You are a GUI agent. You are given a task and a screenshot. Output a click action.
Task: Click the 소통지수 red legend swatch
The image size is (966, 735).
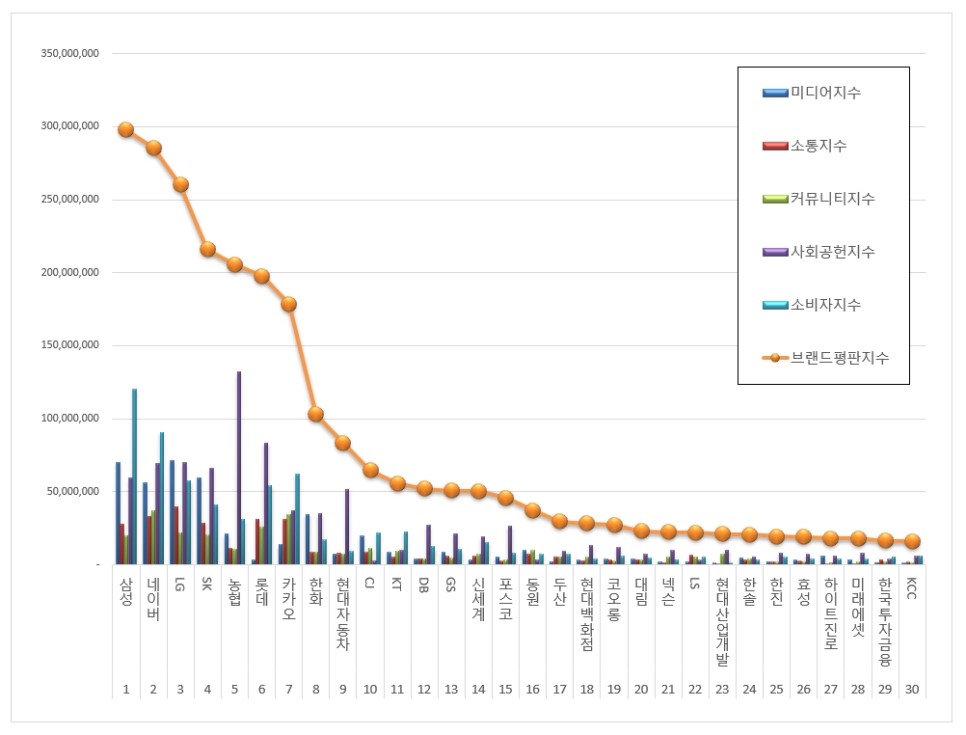pyautogui.click(x=774, y=146)
